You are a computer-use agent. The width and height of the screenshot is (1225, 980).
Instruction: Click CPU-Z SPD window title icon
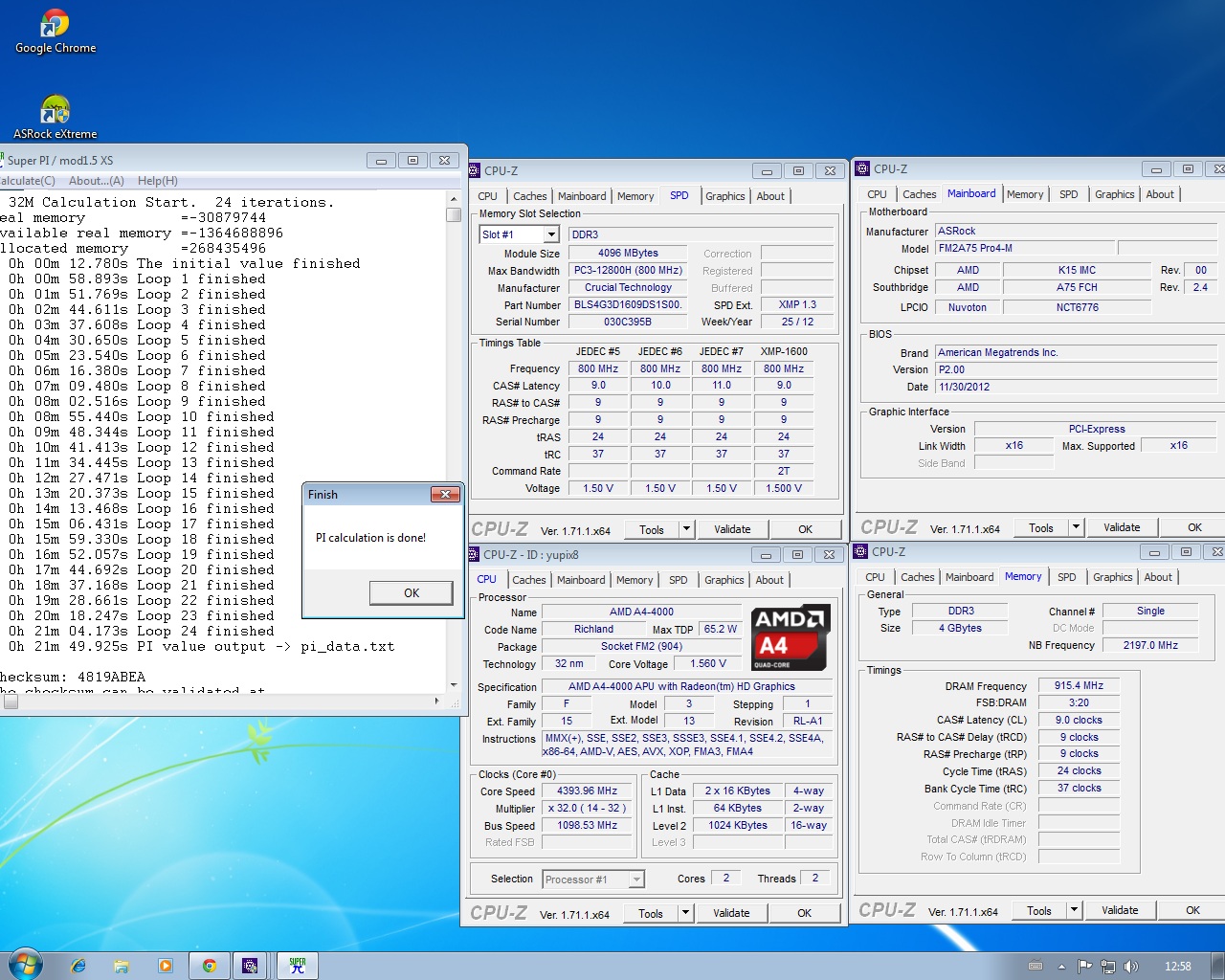click(475, 170)
